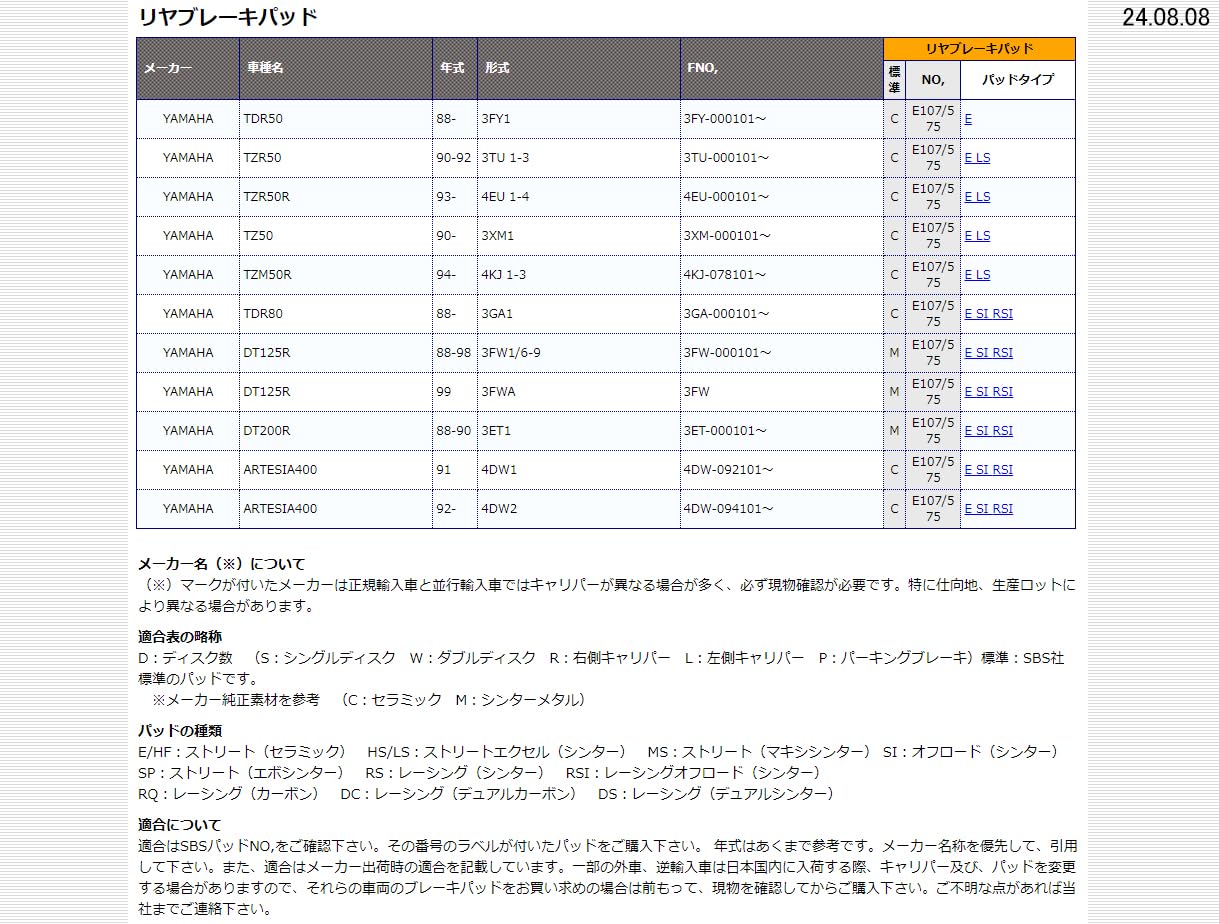
Task: Click the 4DW1 type cell
Action: click(x=579, y=469)
